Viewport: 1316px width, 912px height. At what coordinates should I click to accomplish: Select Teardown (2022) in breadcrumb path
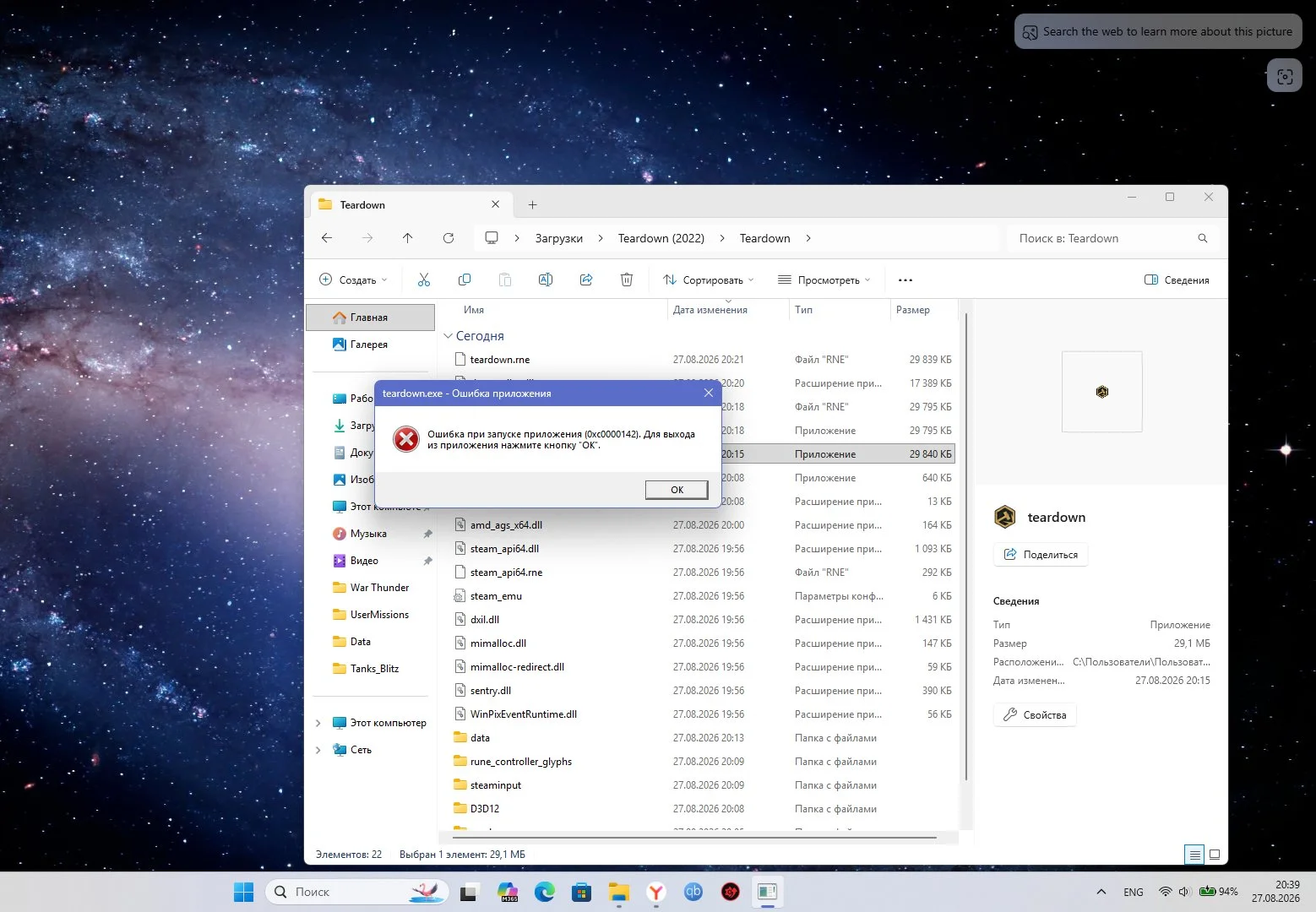point(661,238)
